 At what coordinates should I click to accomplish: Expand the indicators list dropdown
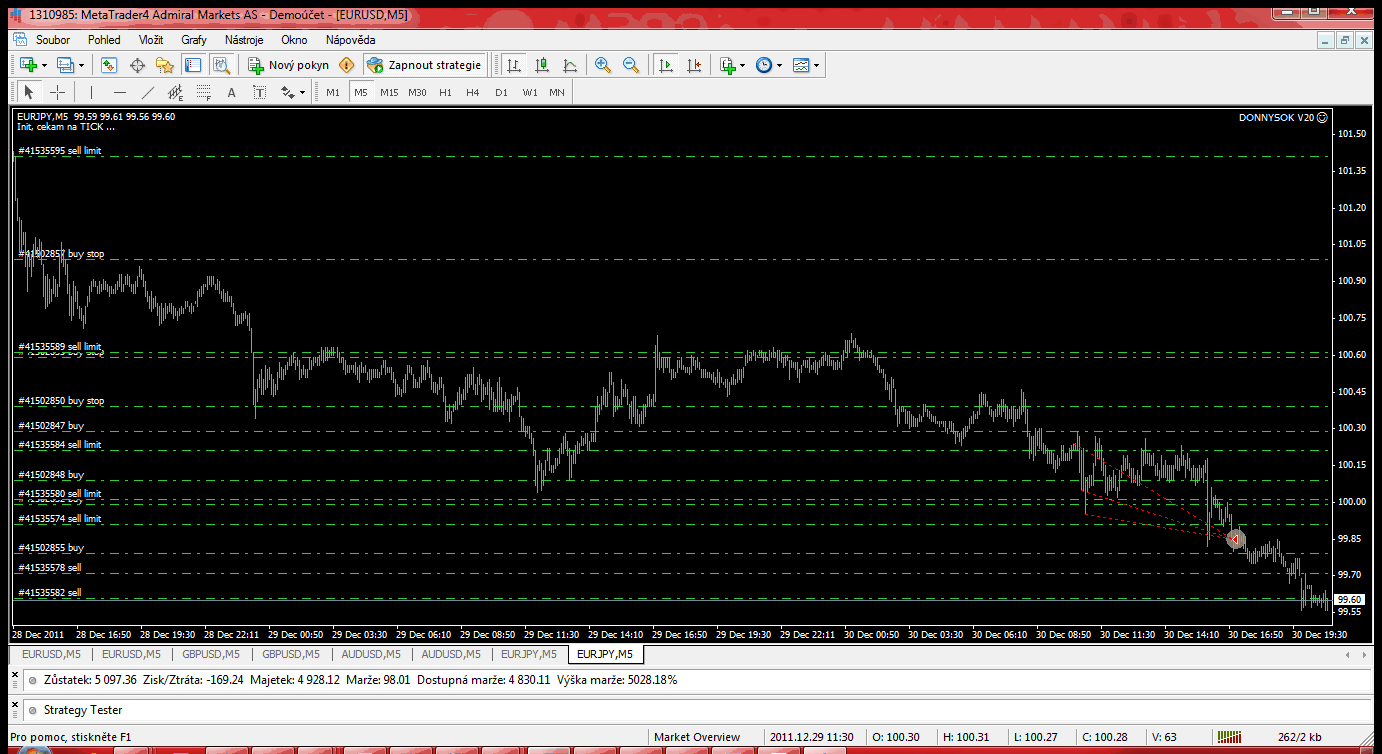click(x=742, y=65)
